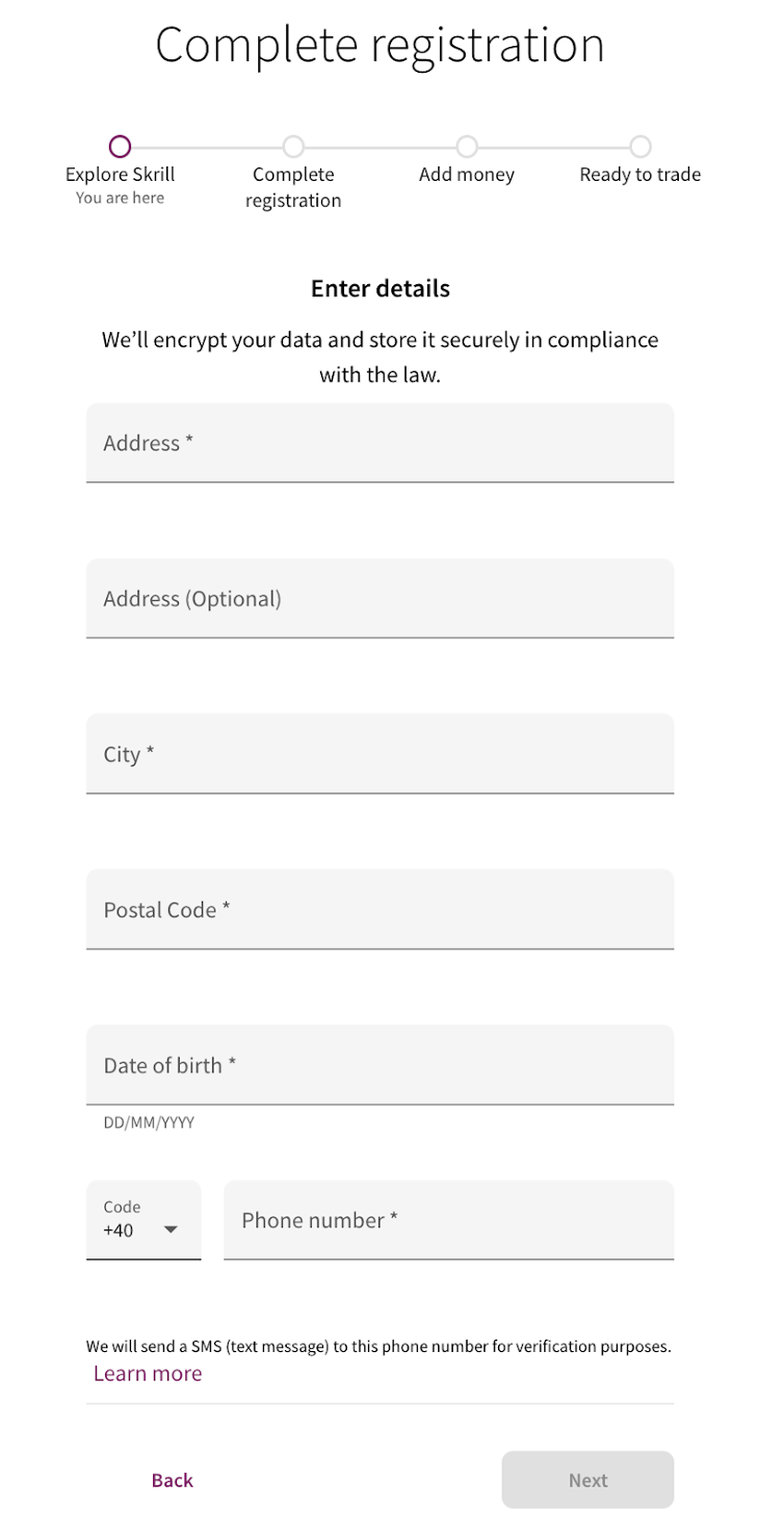Viewport: 784px width, 1531px height.
Task: Click the Add money step circle
Action: (x=467, y=147)
